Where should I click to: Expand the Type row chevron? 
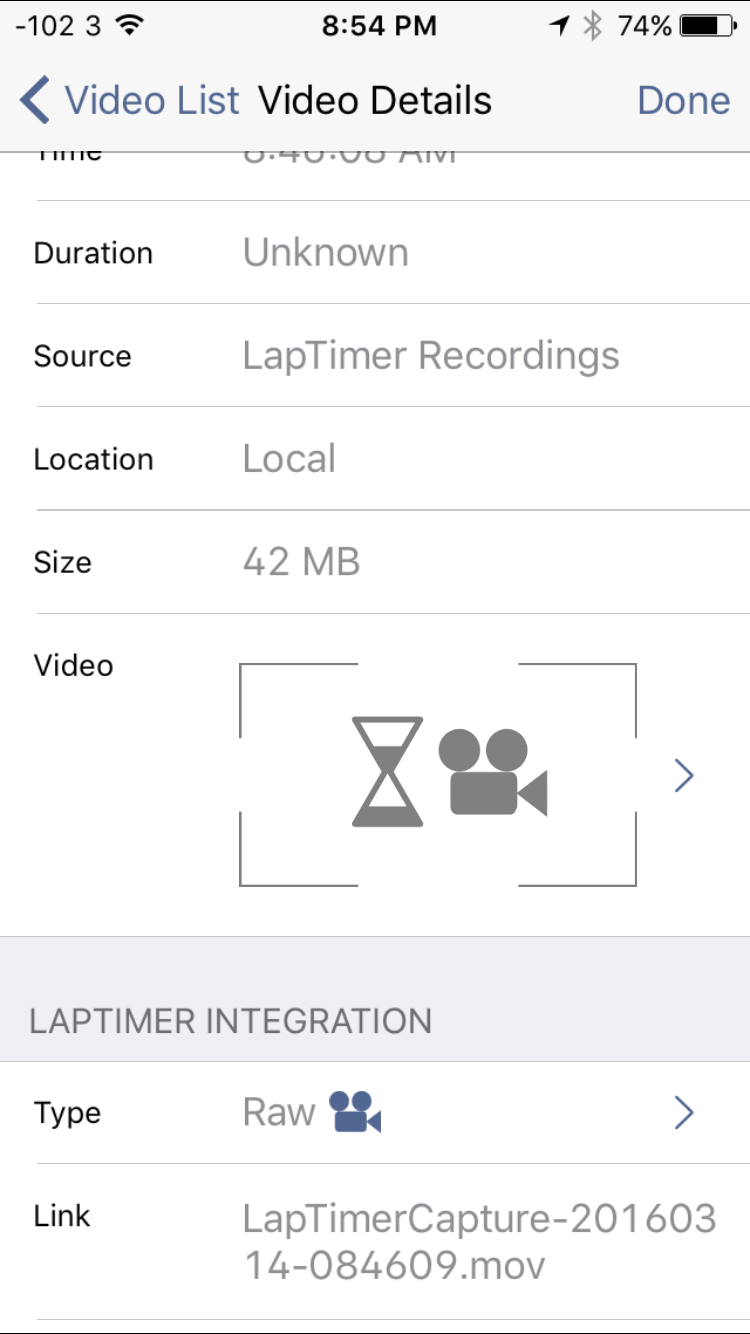(684, 1112)
